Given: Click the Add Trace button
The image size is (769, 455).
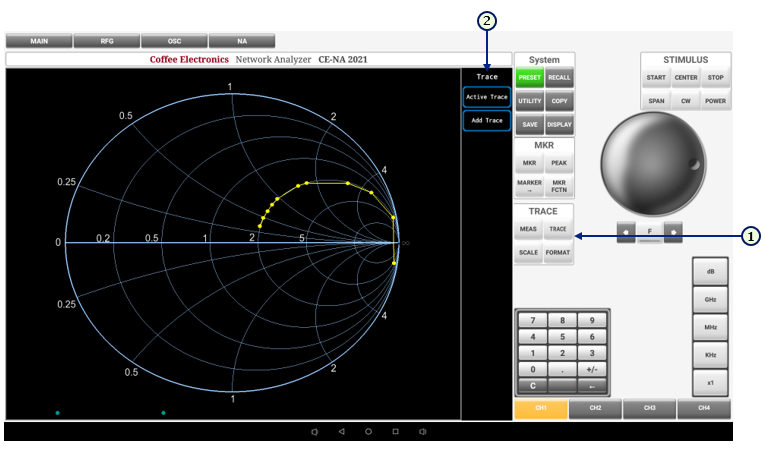Looking at the screenshot, I should [x=486, y=120].
